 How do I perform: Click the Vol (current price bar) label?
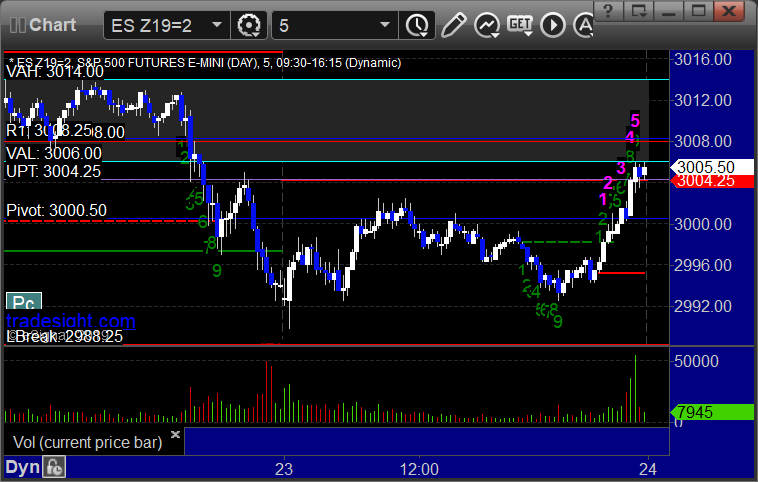87,442
